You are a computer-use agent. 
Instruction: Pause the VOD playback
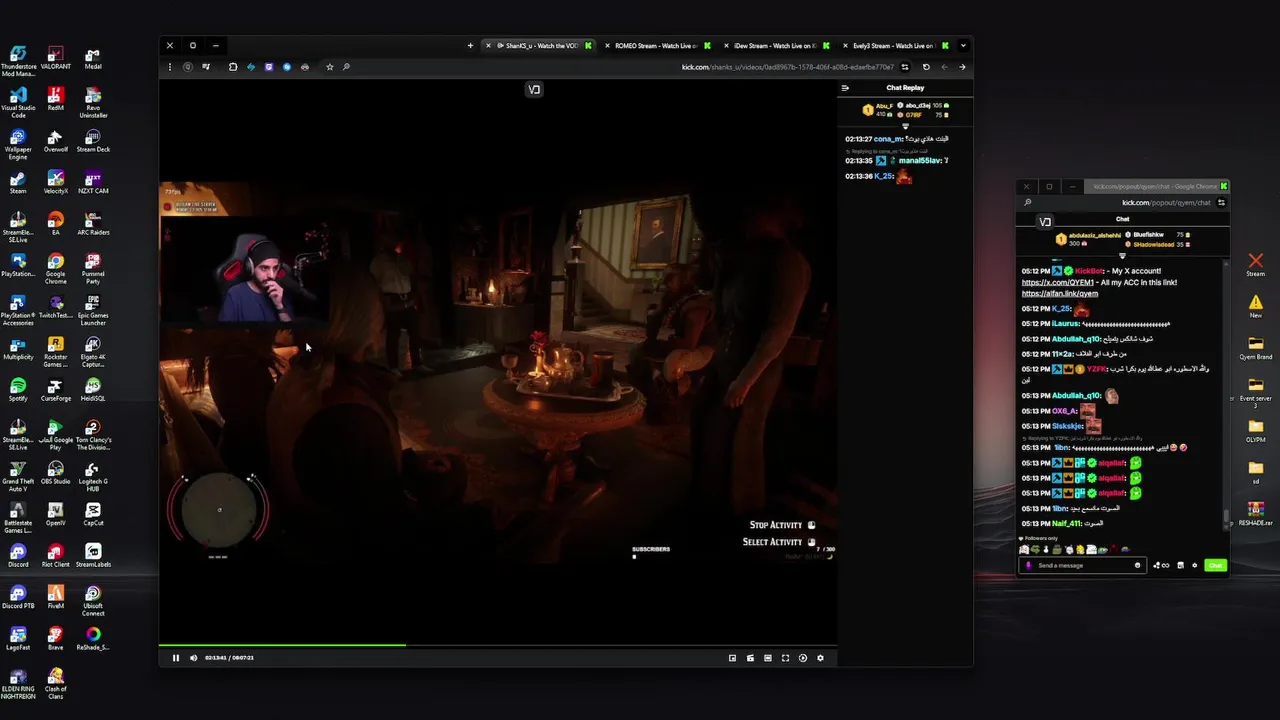pyautogui.click(x=176, y=658)
